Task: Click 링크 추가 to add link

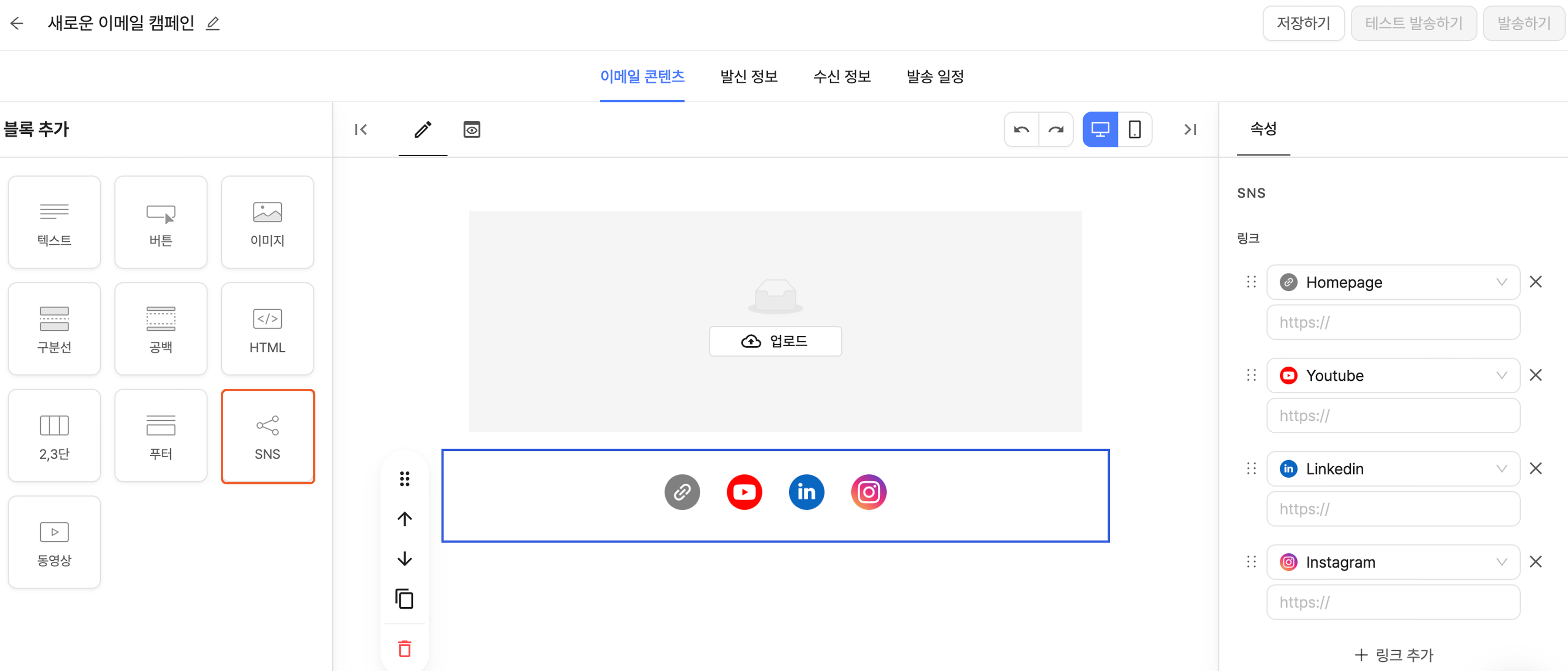Action: [x=1393, y=655]
